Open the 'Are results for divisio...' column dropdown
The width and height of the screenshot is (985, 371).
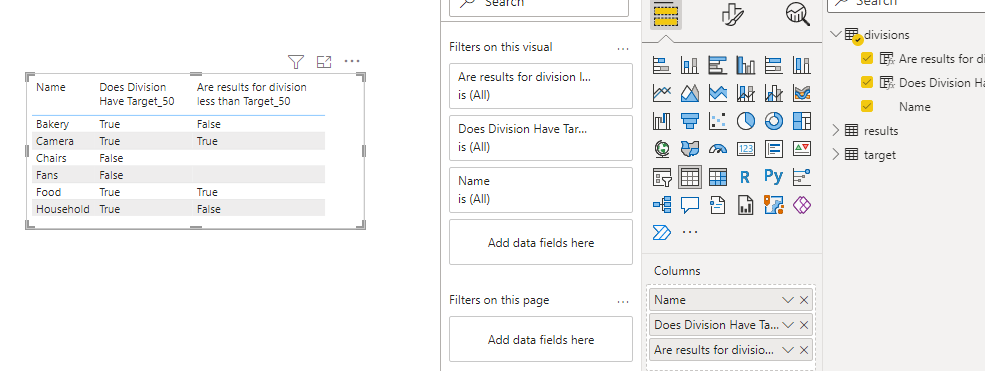tap(788, 350)
